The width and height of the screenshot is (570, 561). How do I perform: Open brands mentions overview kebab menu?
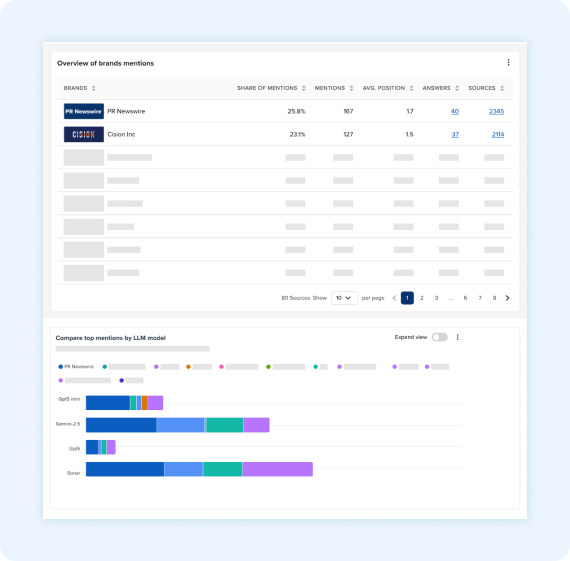pos(508,63)
